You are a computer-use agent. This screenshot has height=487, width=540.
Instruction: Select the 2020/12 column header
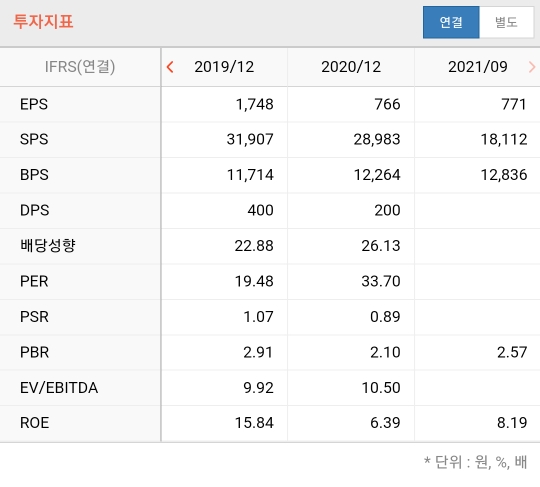pyautogui.click(x=351, y=67)
